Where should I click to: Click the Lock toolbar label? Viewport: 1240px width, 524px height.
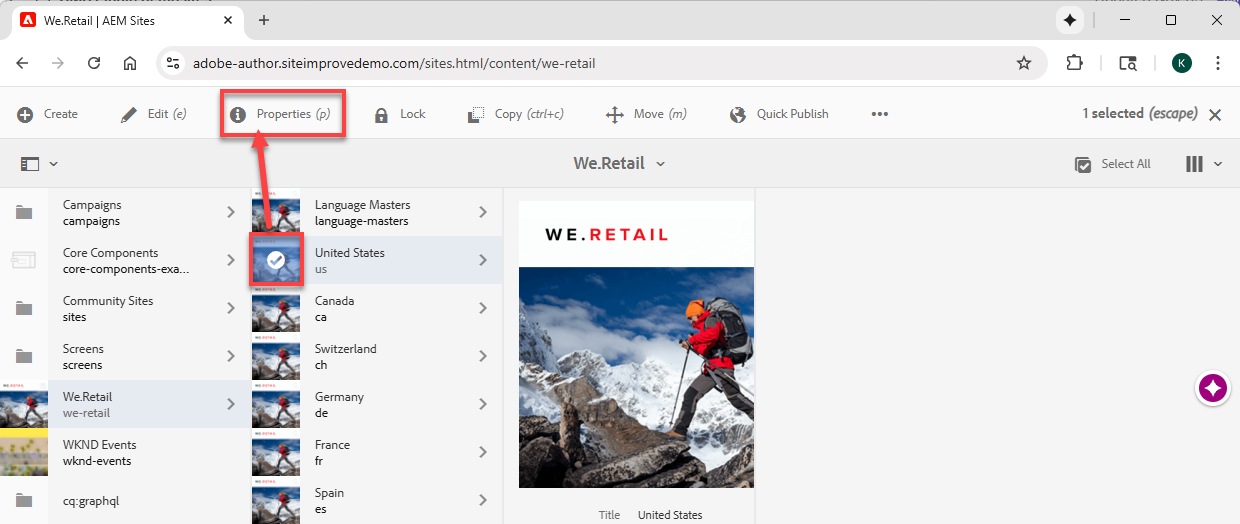[x=413, y=114]
